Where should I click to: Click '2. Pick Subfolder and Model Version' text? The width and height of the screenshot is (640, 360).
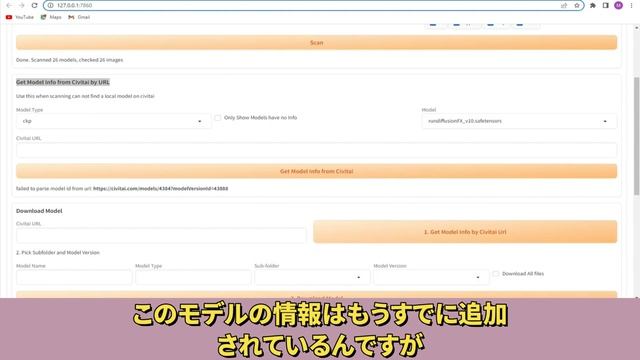point(58,253)
